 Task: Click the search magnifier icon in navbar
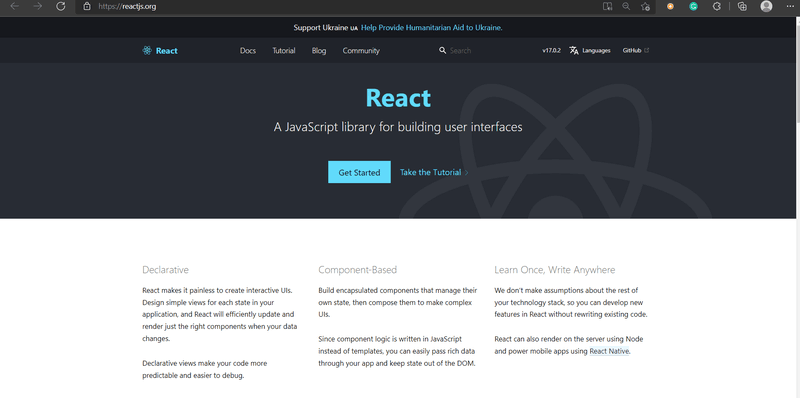[442, 51]
